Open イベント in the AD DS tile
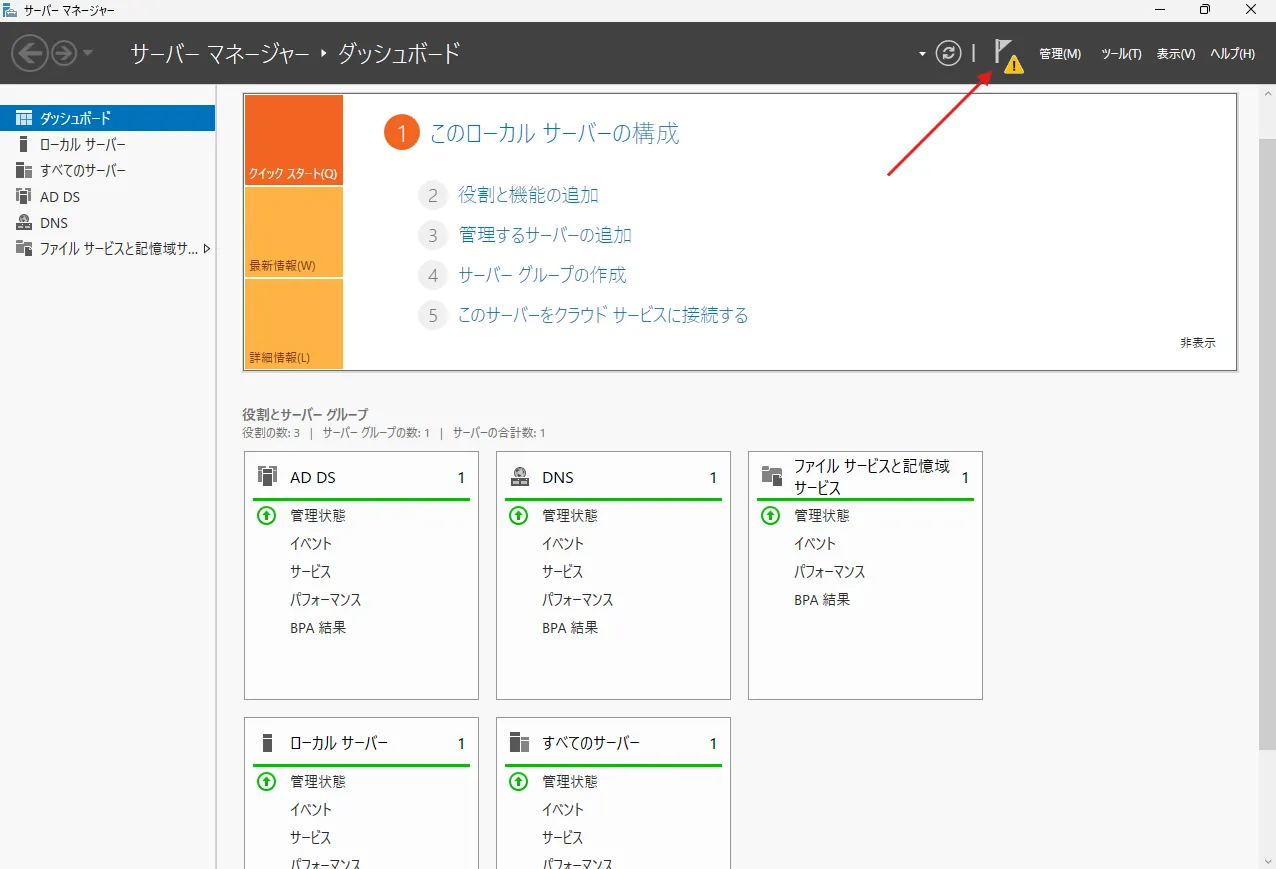This screenshot has width=1276, height=869. tap(311, 544)
